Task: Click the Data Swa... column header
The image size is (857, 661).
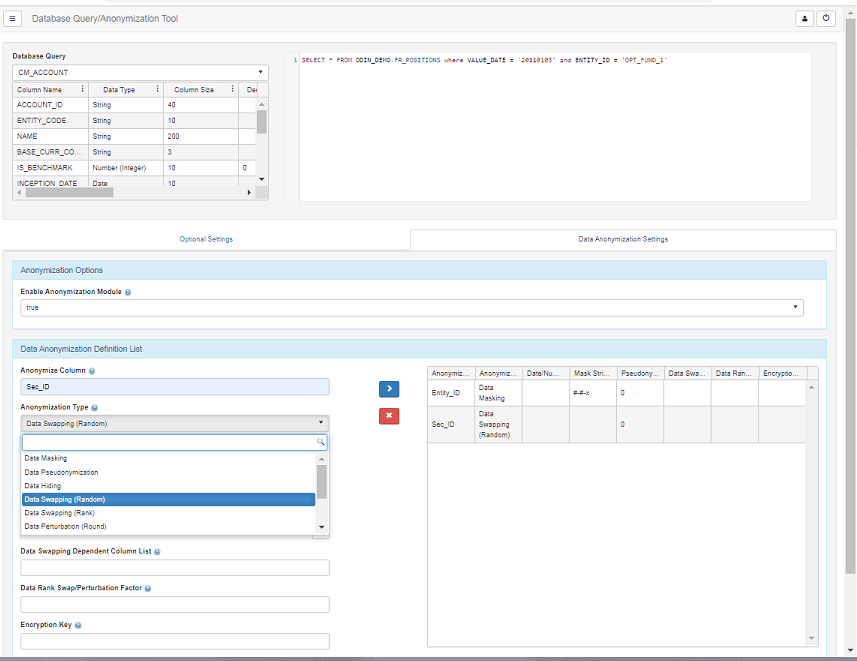Action: tap(688, 373)
